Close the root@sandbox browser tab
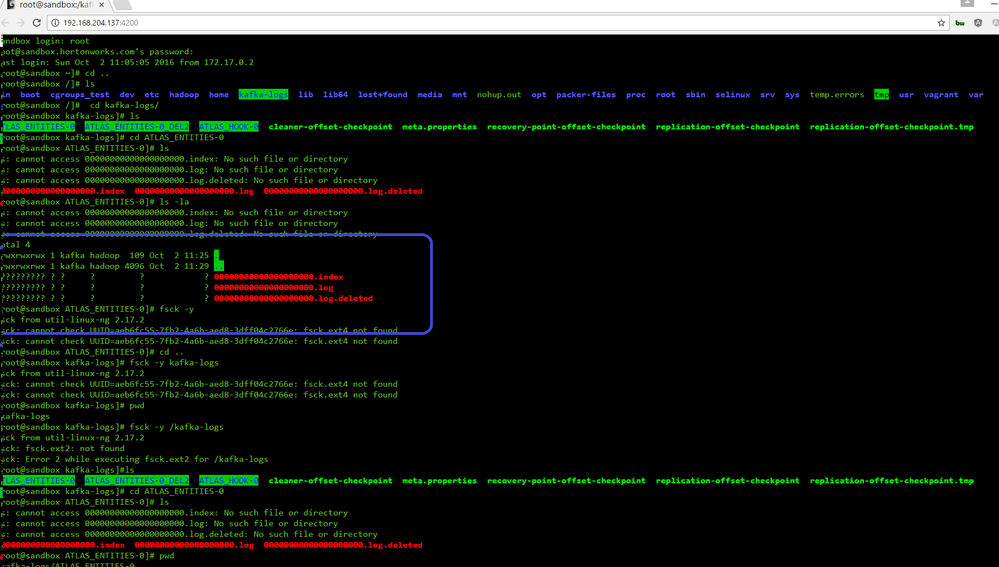The width and height of the screenshot is (999, 567). tap(101, 4)
